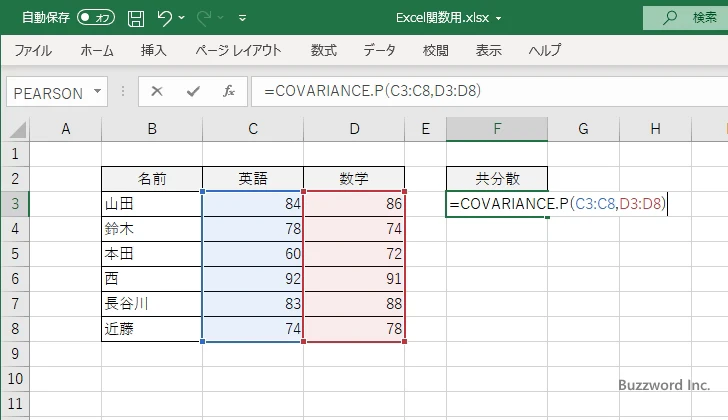
Task: Click cell containing 西
Action: tap(152, 279)
